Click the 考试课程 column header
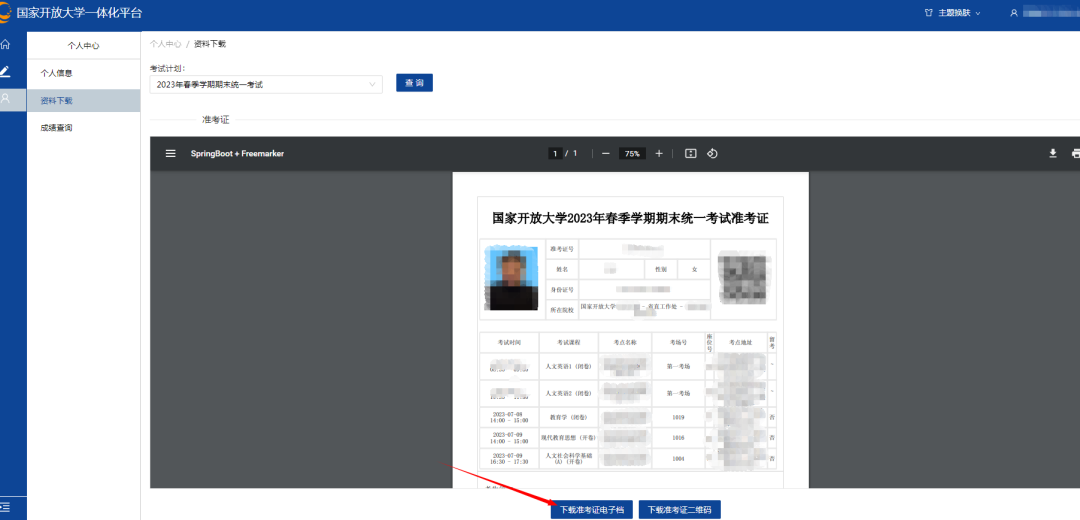This screenshot has height=520, width=1080. (x=568, y=342)
